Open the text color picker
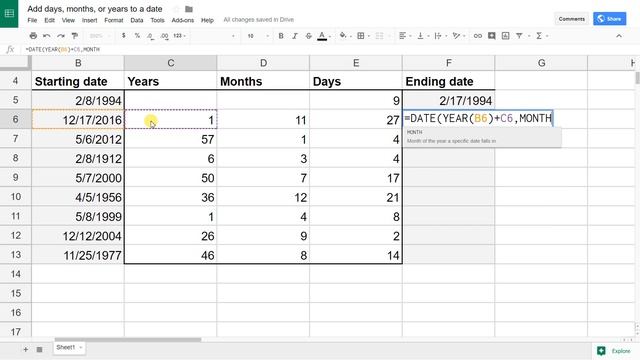Screen dimensions: 640x360 [322, 36]
